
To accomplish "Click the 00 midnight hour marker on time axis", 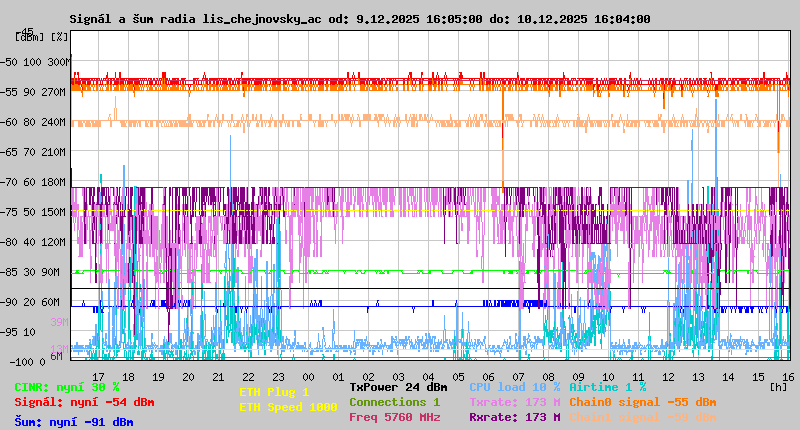I will pos(310,376).
